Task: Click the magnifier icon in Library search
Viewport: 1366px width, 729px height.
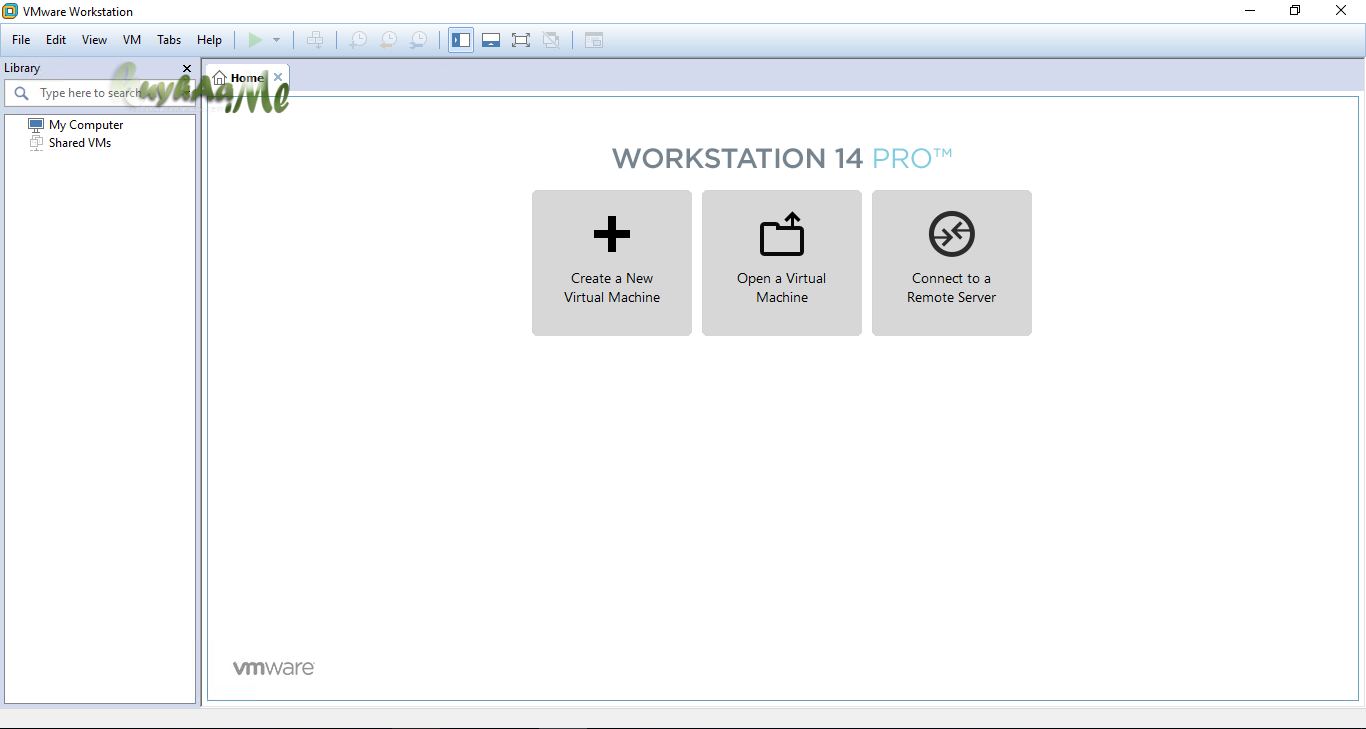Action: [21, 93]
